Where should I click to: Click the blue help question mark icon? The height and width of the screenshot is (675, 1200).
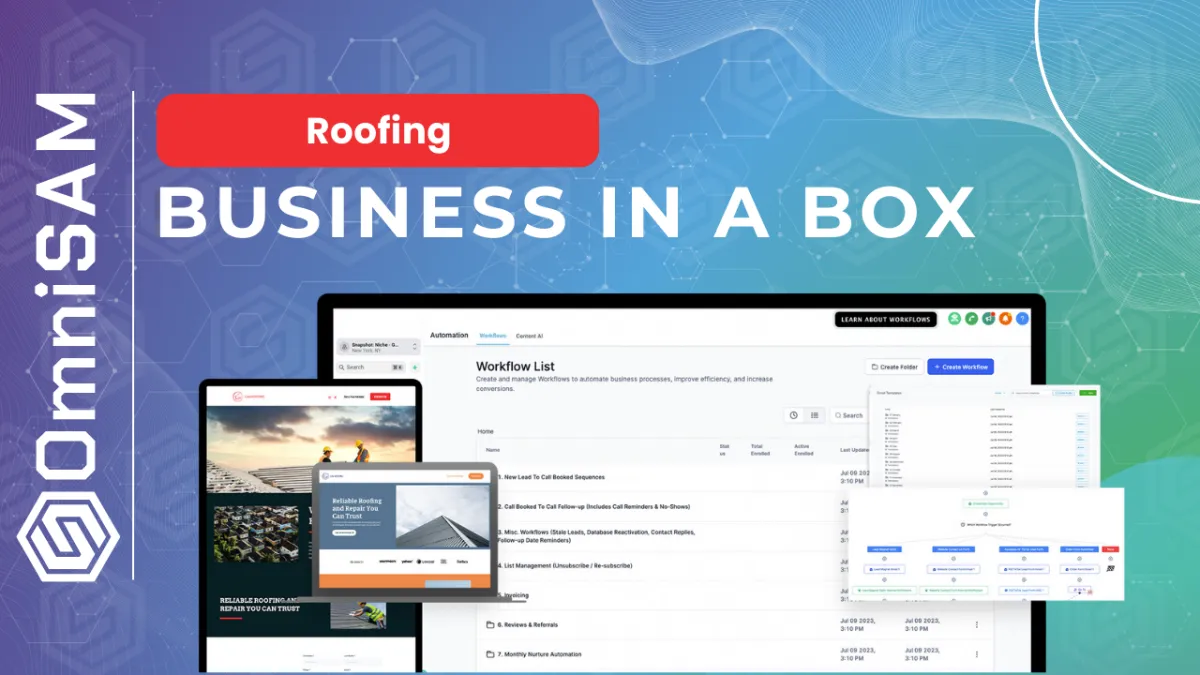click(x=1022, y=318)
